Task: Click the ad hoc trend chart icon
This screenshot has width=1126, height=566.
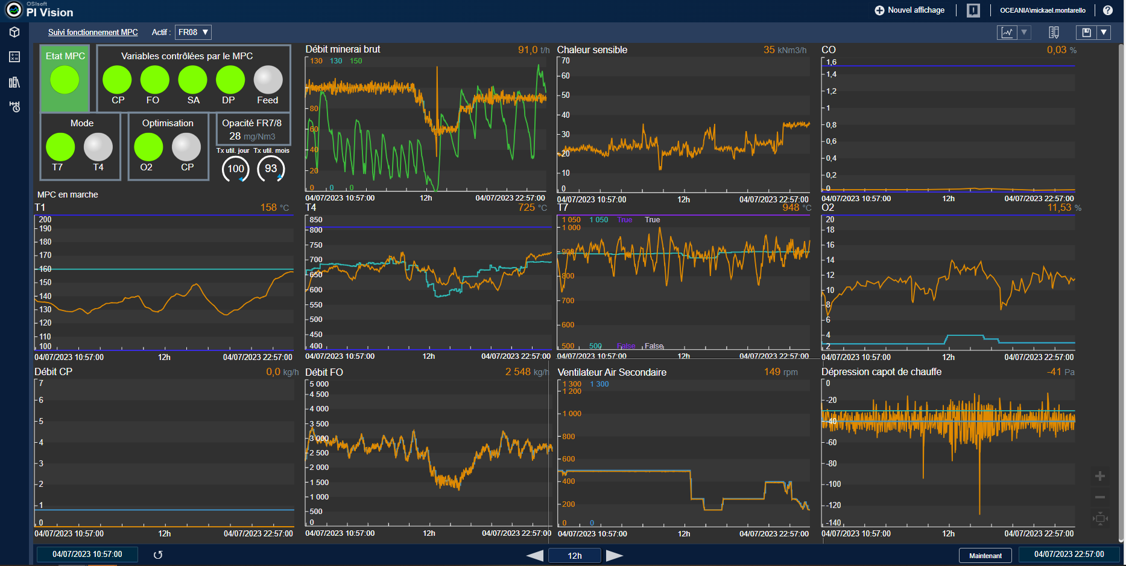Action: 1007,33
